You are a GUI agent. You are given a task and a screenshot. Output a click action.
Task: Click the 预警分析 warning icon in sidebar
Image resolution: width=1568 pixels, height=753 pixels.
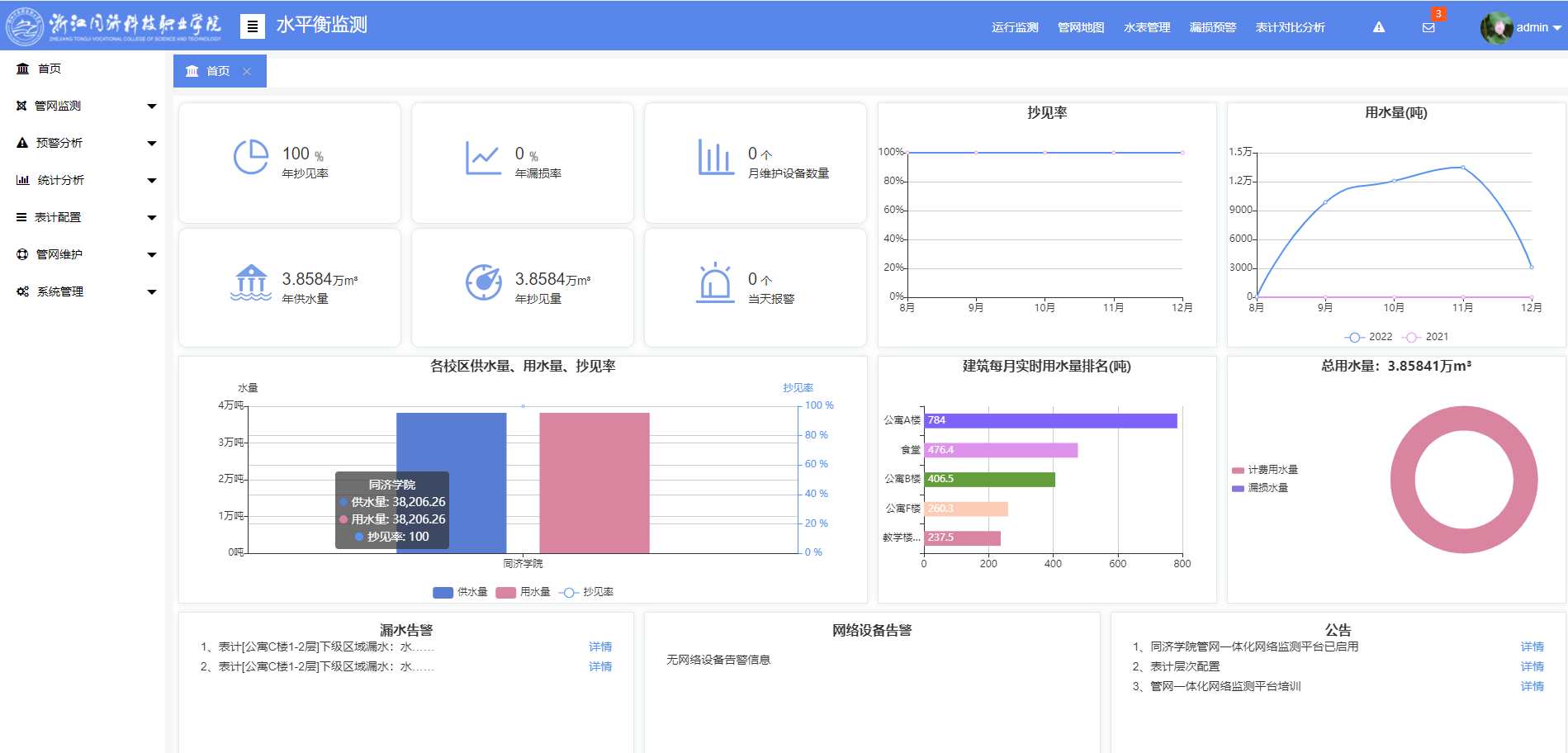(23, 143)
